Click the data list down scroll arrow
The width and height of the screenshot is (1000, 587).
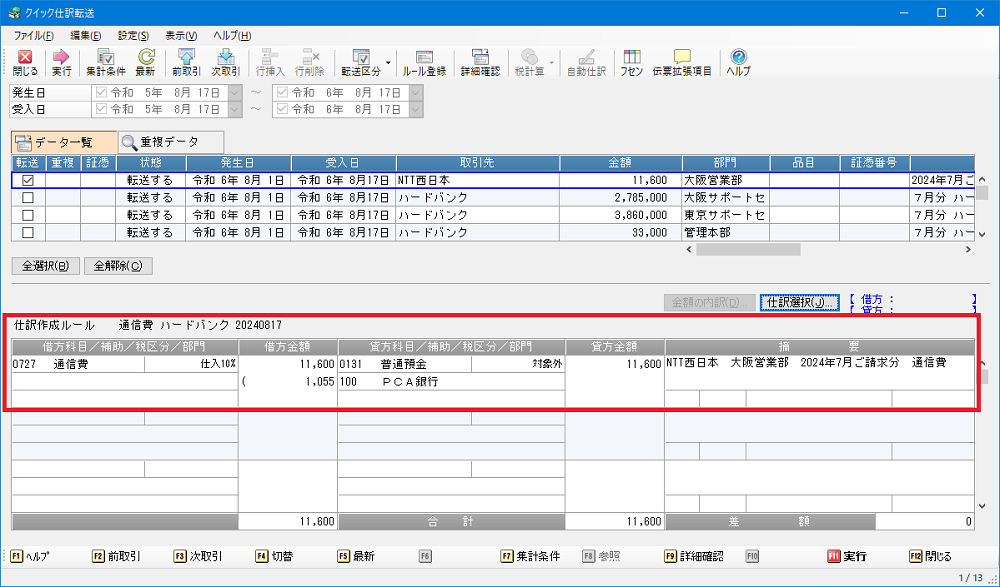982,234
